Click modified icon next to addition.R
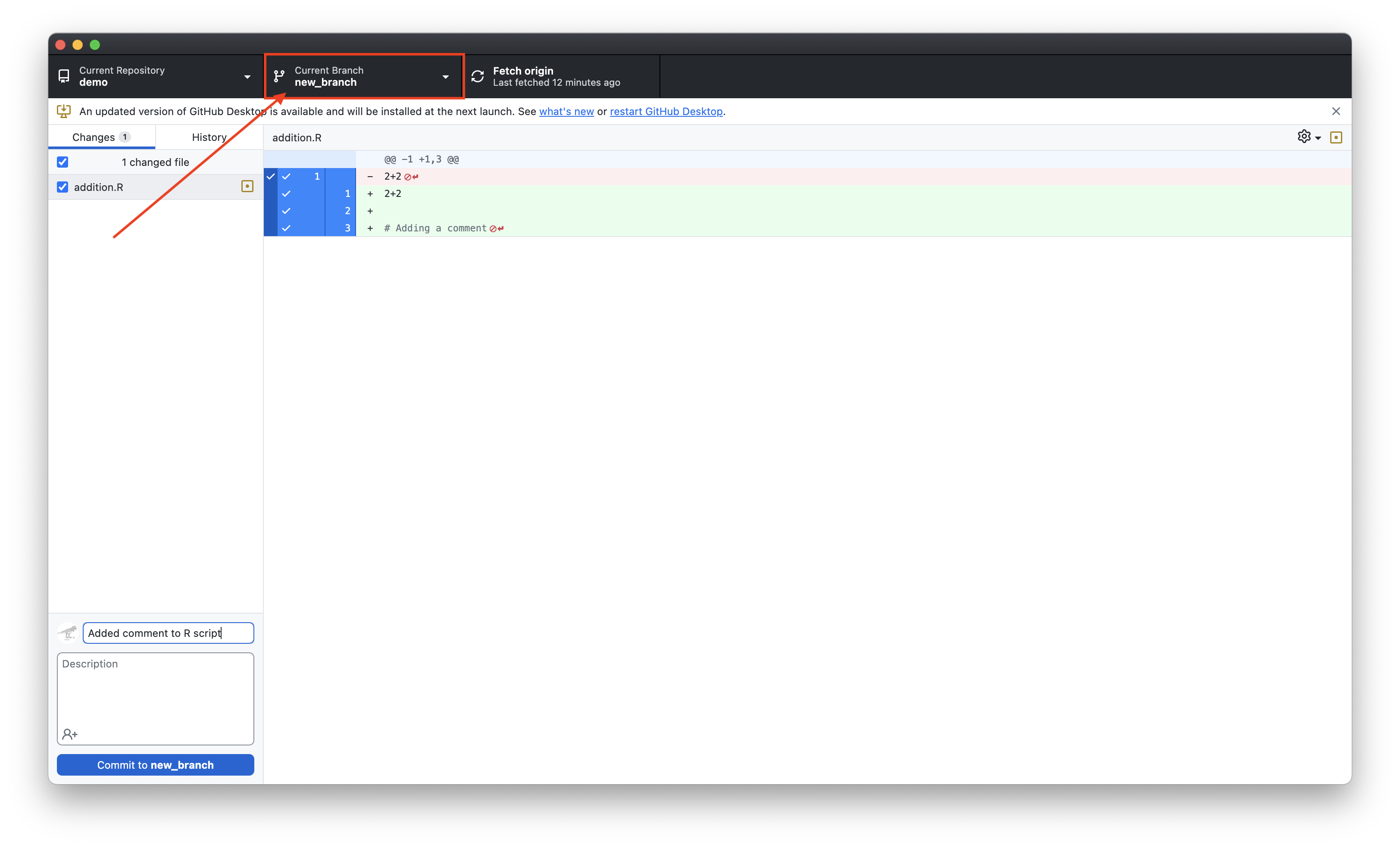 pyautogui.click(x=247, y=186)
